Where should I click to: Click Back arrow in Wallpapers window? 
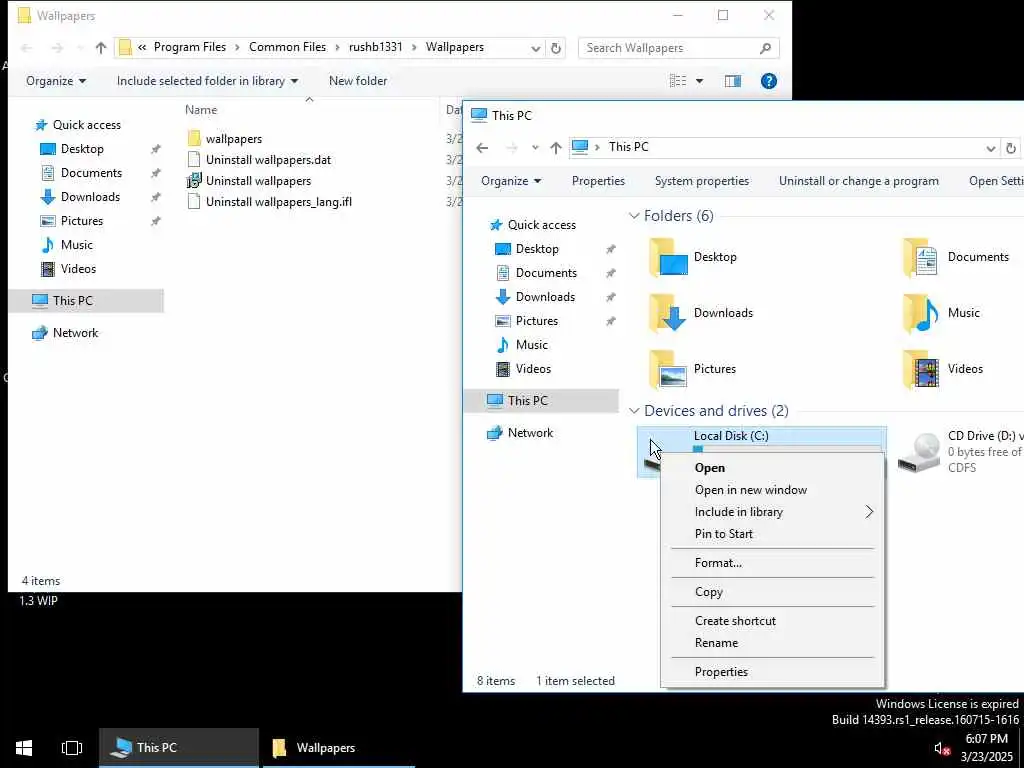(27, 48)
